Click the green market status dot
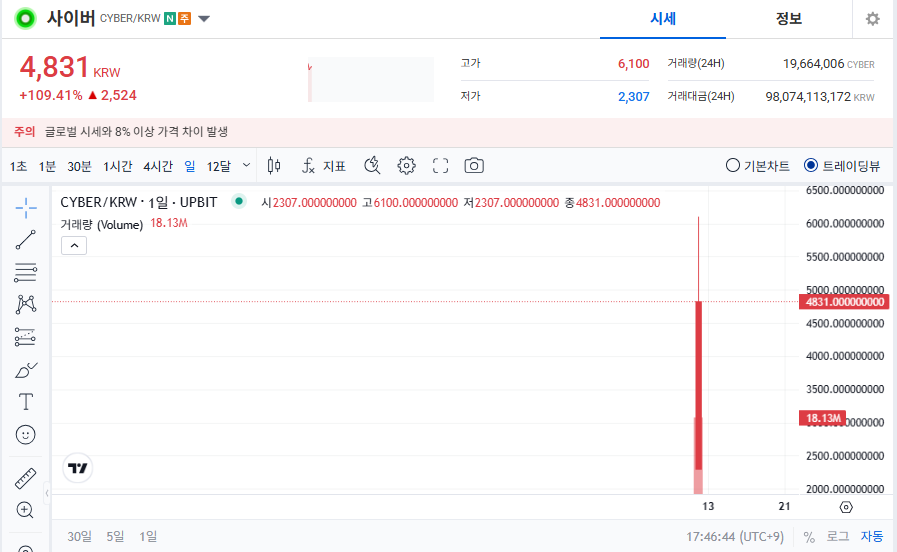 click(x=239, y=201)
